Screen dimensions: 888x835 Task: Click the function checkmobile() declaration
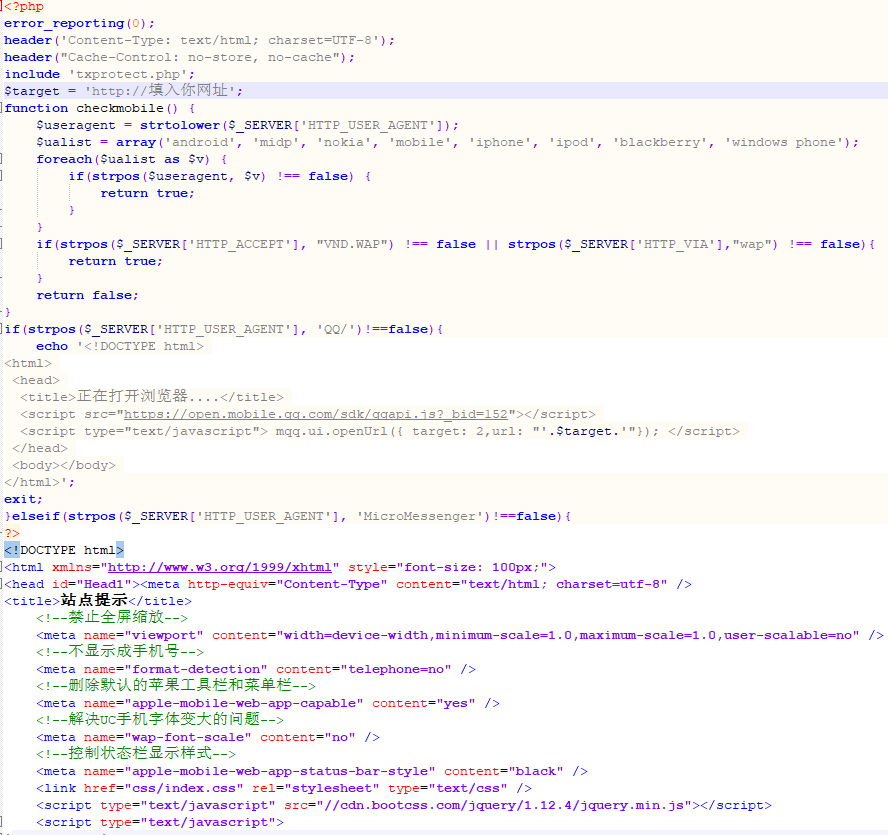pyautogui.click(x=100, y=109)
